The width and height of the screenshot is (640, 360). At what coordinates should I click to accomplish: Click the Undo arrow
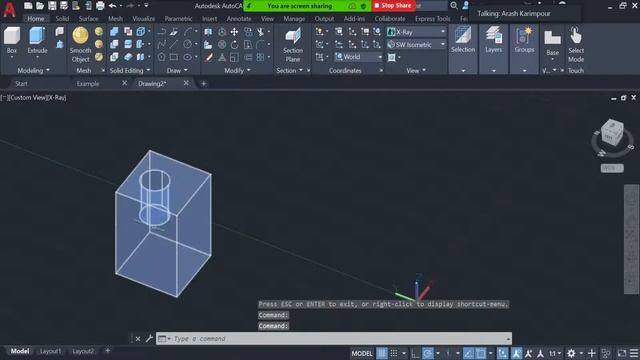tap(113, 6)
